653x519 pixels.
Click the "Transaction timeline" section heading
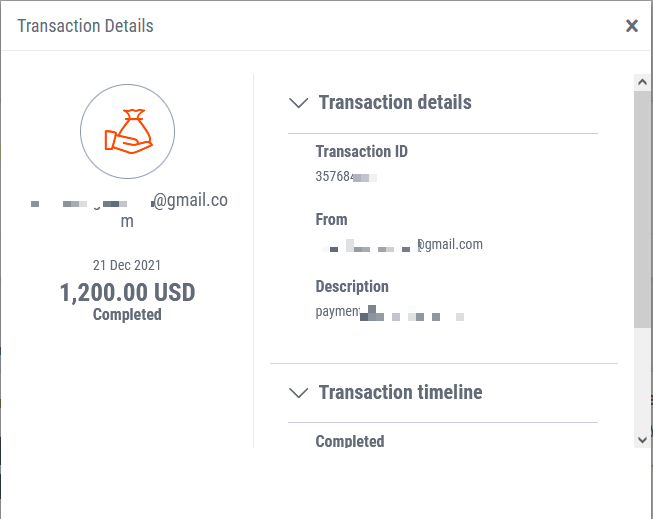[x=400, y=392]
